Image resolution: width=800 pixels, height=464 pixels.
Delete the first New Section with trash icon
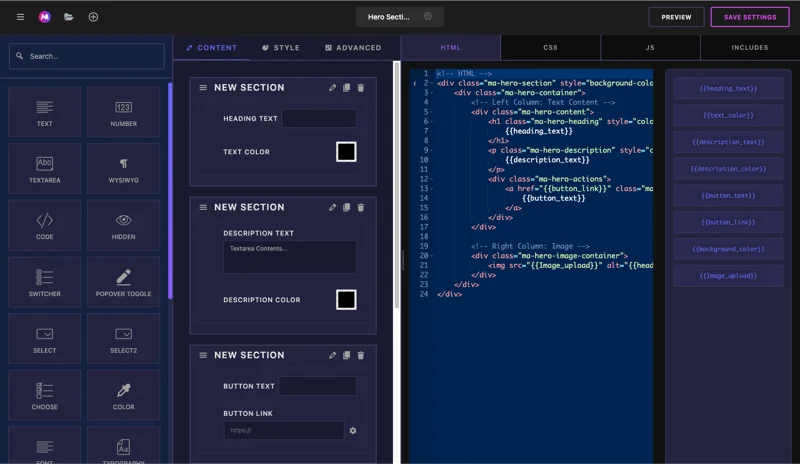[x=361, y=88]
